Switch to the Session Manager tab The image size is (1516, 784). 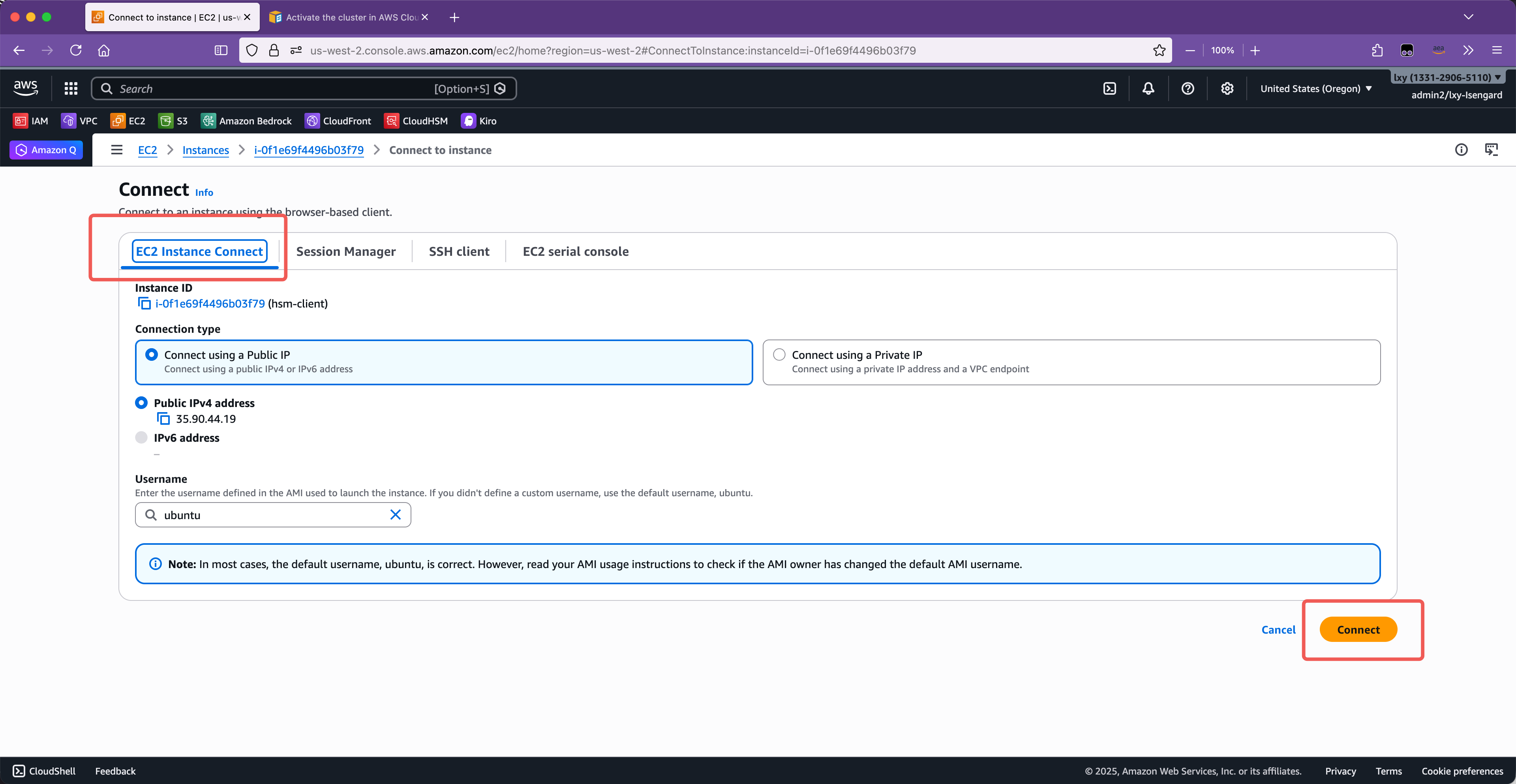(345, 252)
